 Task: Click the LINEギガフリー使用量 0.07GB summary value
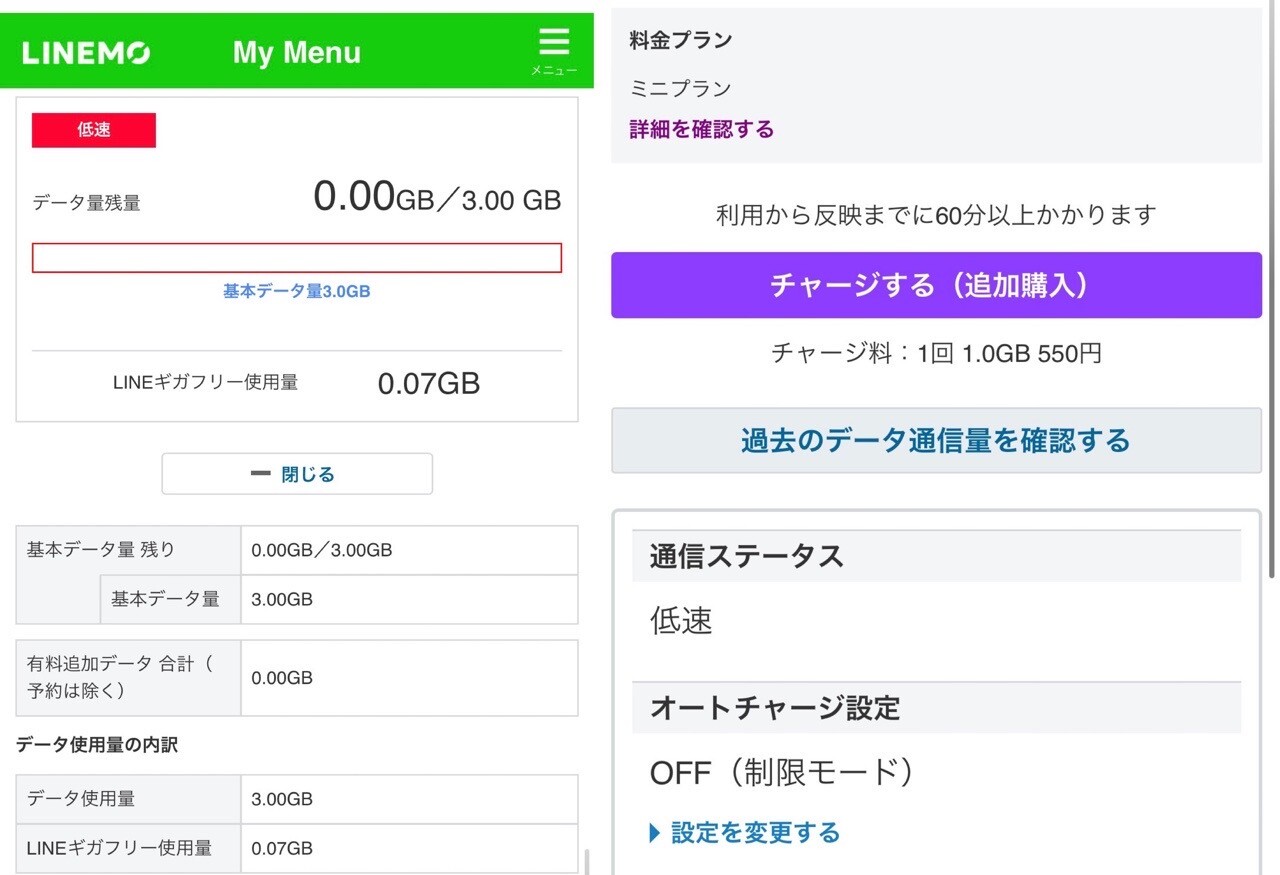pos(429,383)
